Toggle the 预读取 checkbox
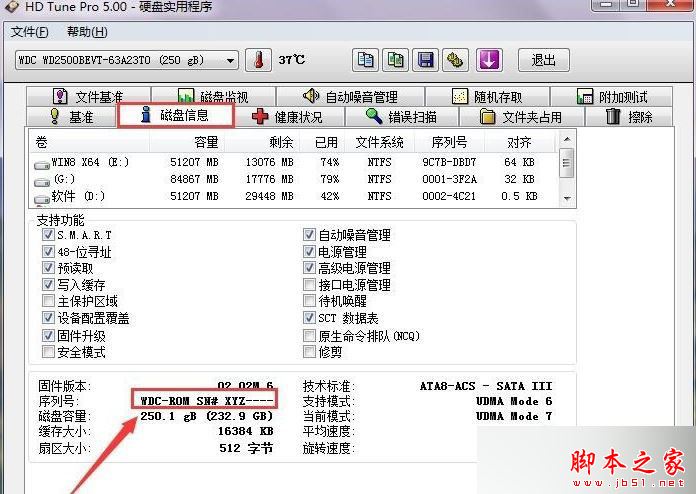This screenshot has height=494, width=696. tap(48, 268)
